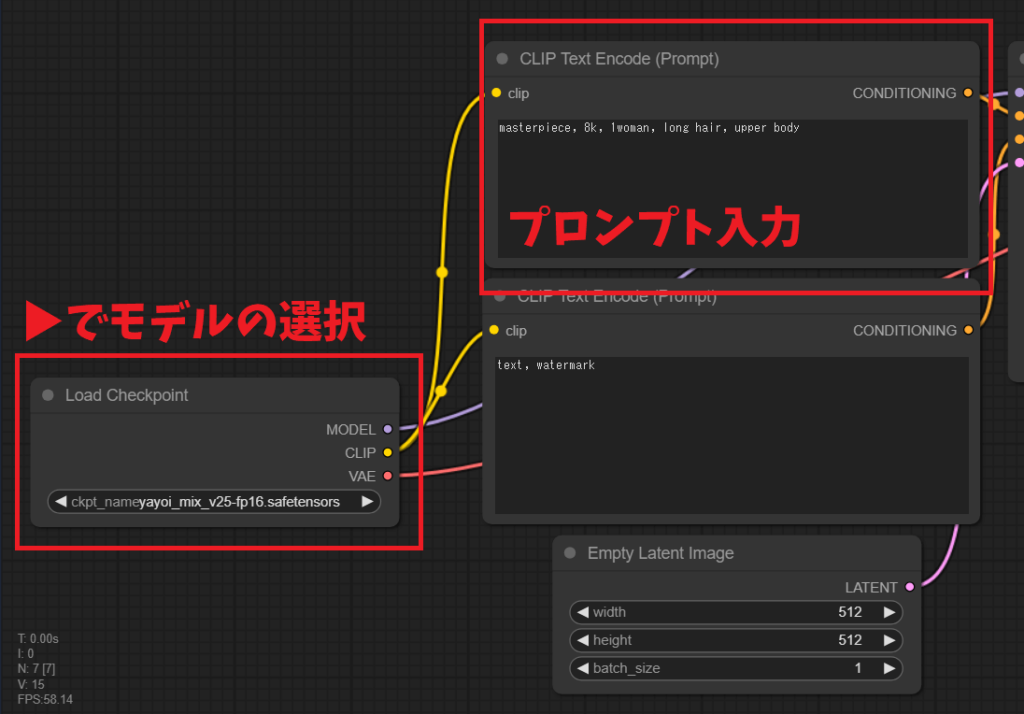Image resolution: width=1024 pixels, height=714 pixels.
Task: Collapse the Empty Latent Image node via its dot
Action: [x=570, y=553]
